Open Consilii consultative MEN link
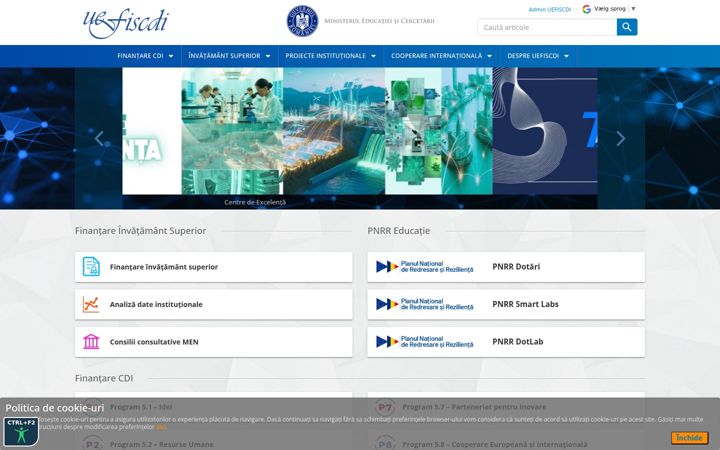The width and height of the screenshot is (720, 450). click(154, 342)
